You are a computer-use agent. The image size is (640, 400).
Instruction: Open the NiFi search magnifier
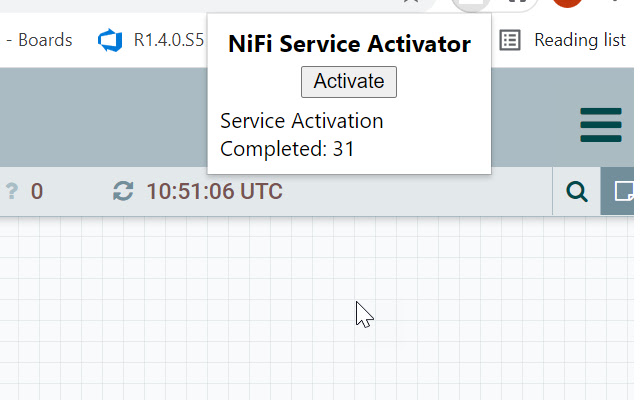(577, 191)
